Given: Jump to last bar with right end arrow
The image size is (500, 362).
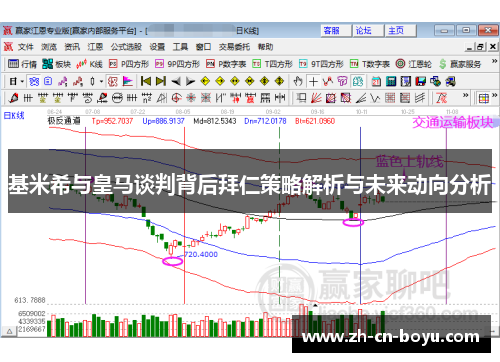Looking at the screenshot, I should 161,81.
